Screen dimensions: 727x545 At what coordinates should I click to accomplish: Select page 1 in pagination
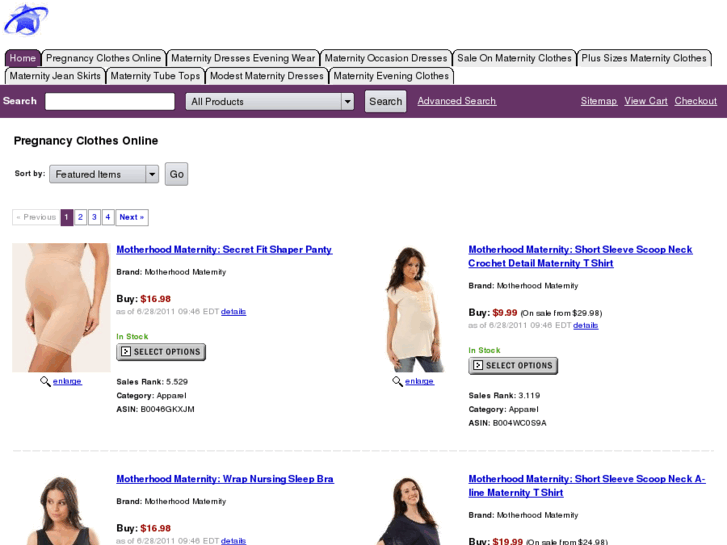click(x=66, y=217)
